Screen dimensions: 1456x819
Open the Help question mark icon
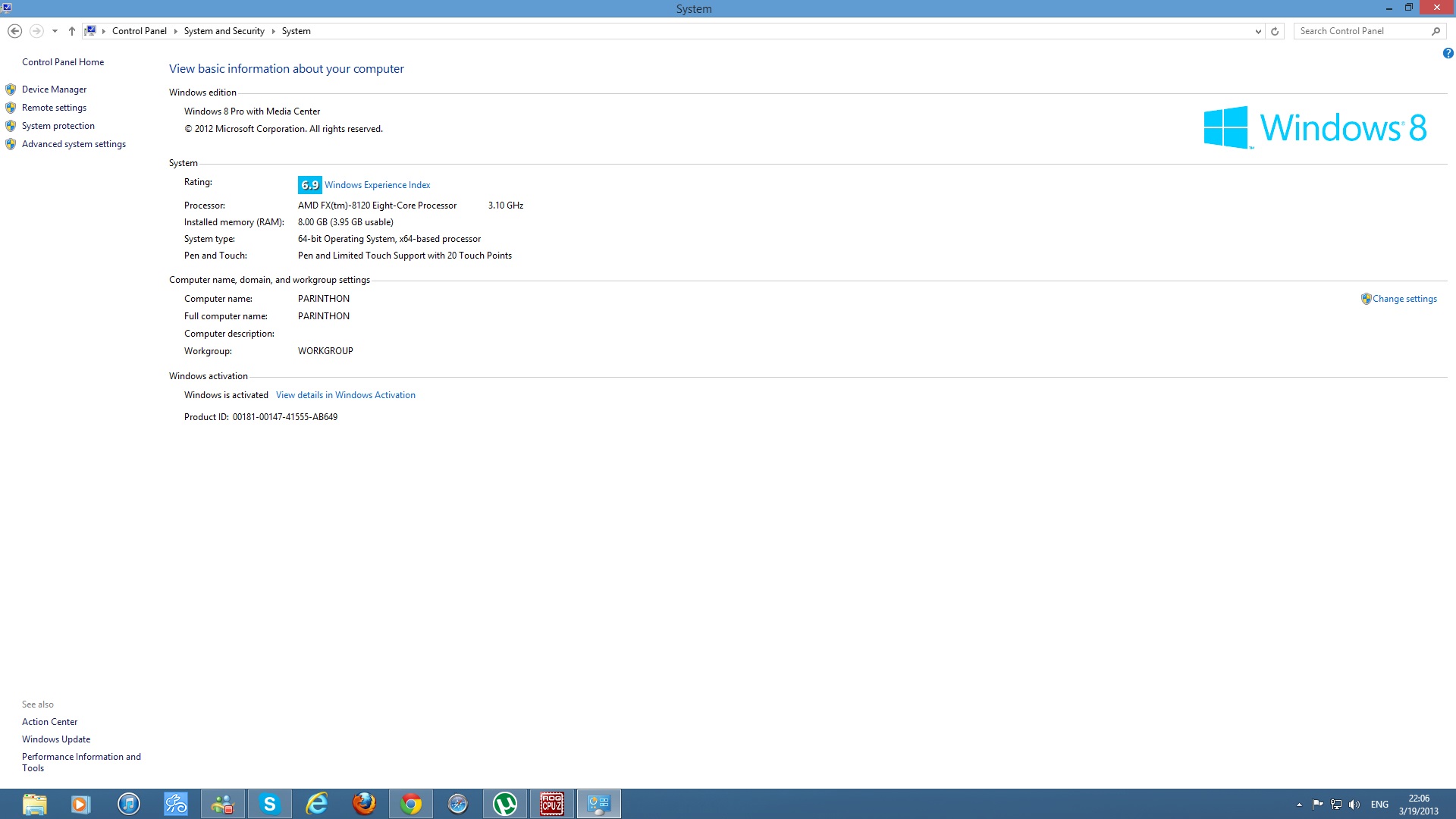pyautogui.click(x=1448, y=53)
